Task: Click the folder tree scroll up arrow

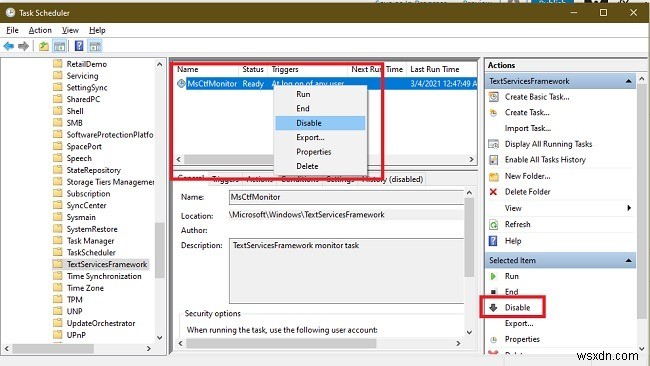Action: coord(160,64)
